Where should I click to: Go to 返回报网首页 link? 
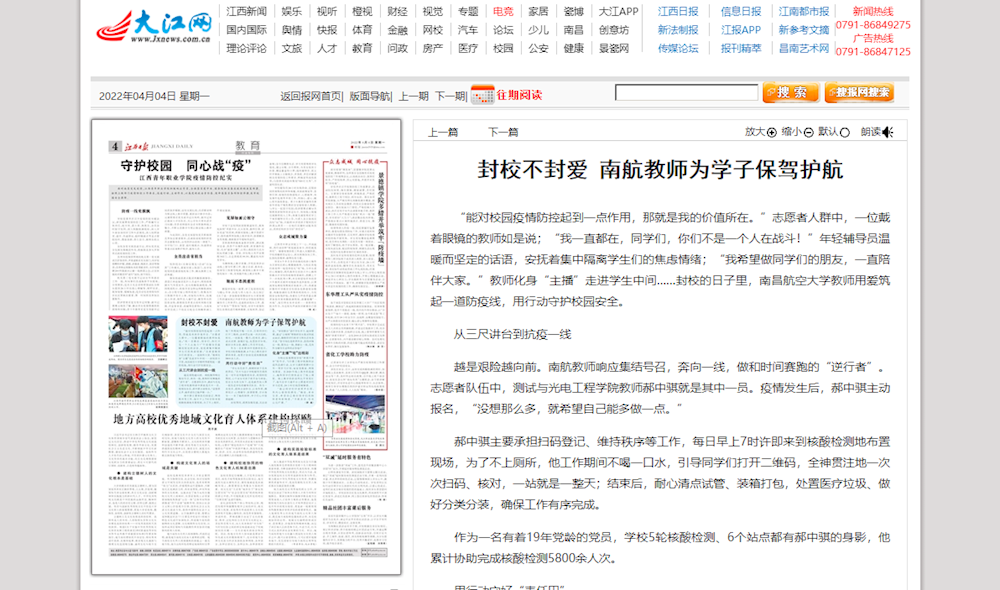[x=311, y=96]
